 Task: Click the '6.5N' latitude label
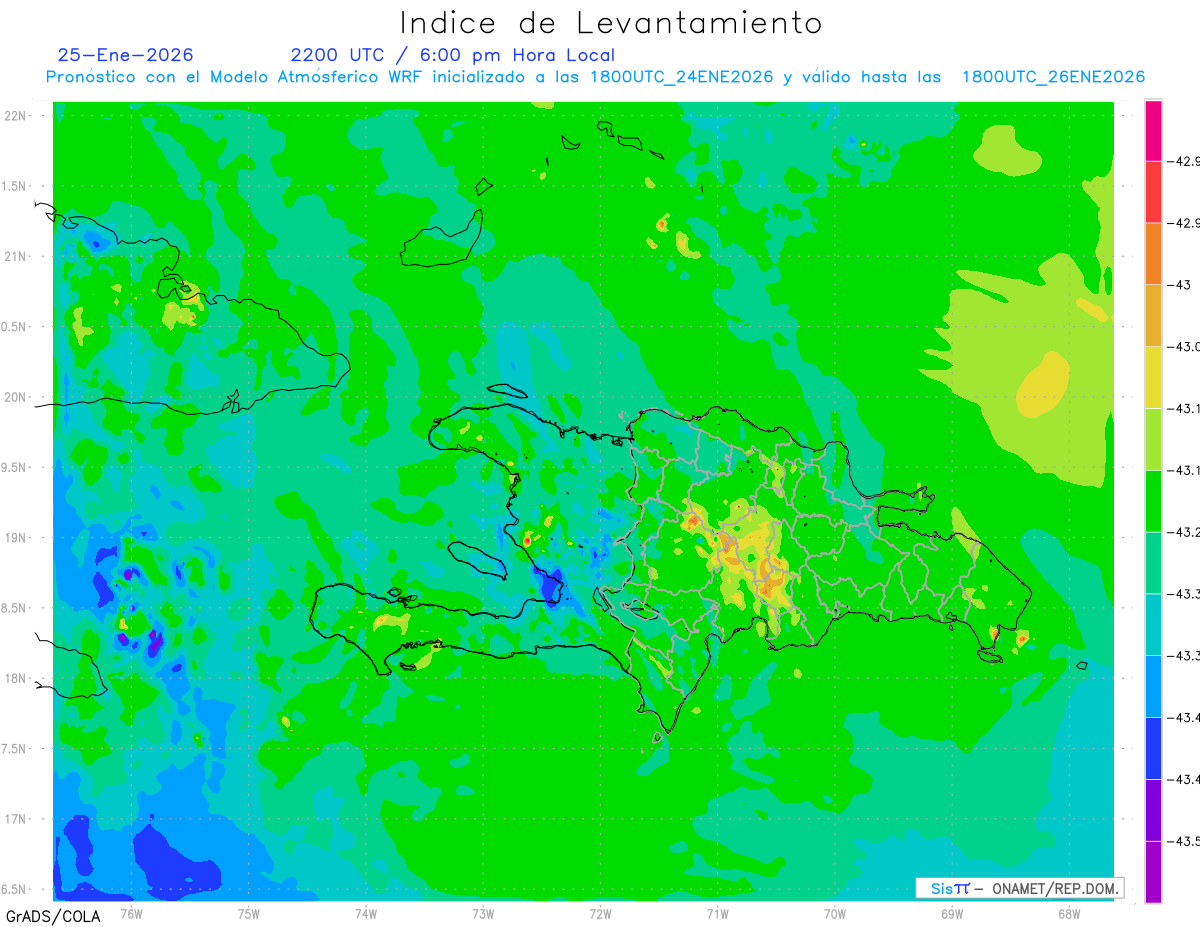14,890
